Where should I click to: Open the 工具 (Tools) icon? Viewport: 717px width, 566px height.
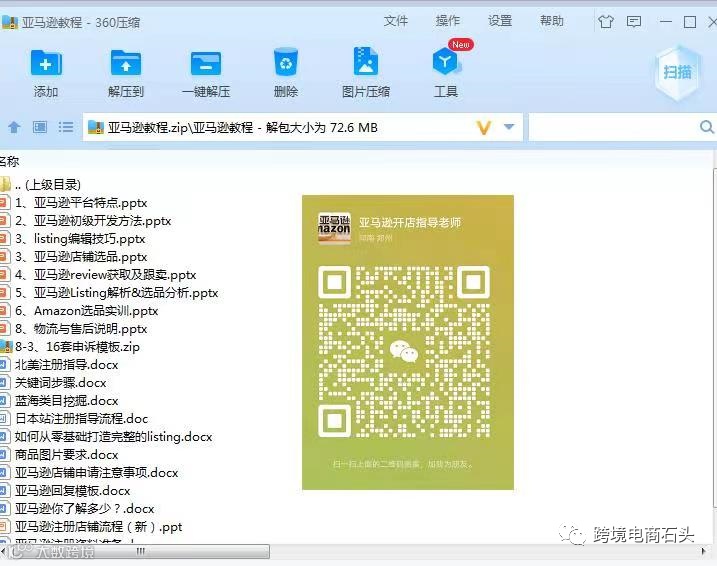coord(446,61)
